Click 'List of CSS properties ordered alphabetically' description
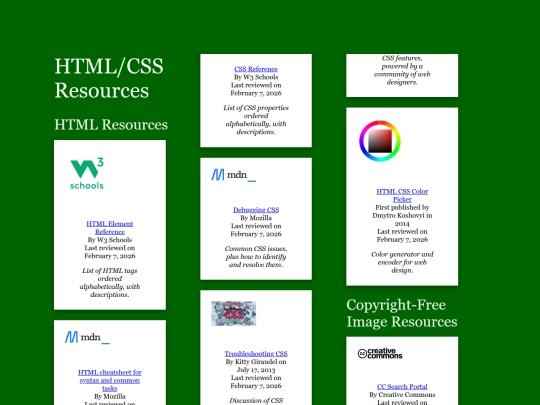The height and width of the screenshot is (405, 540). point(256,120)
